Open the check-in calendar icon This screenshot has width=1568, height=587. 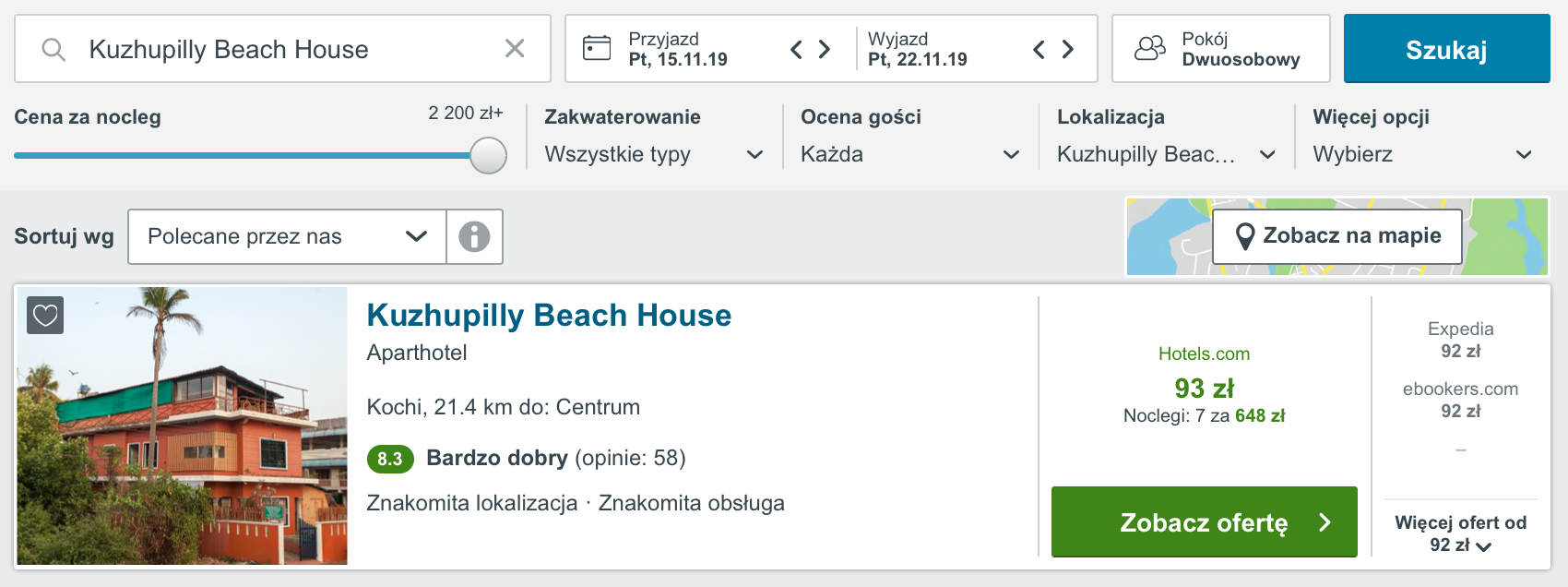pos(597,48)
